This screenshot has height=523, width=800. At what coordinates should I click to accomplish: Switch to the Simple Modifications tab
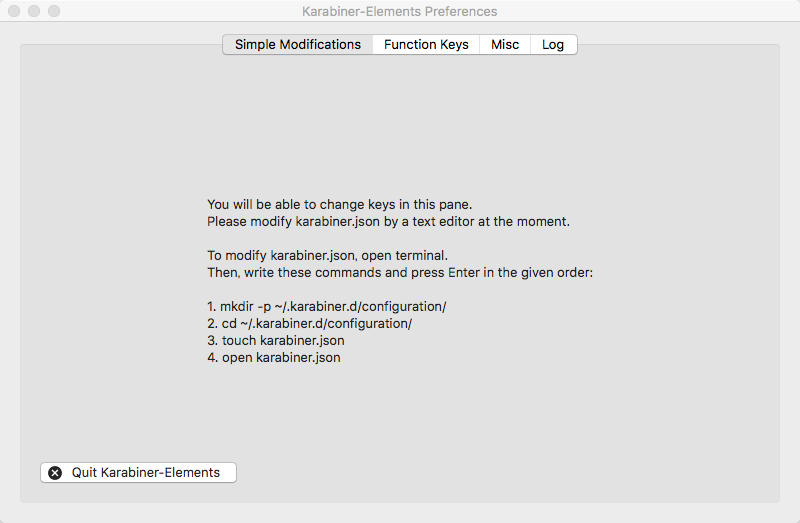coord(298,44)
